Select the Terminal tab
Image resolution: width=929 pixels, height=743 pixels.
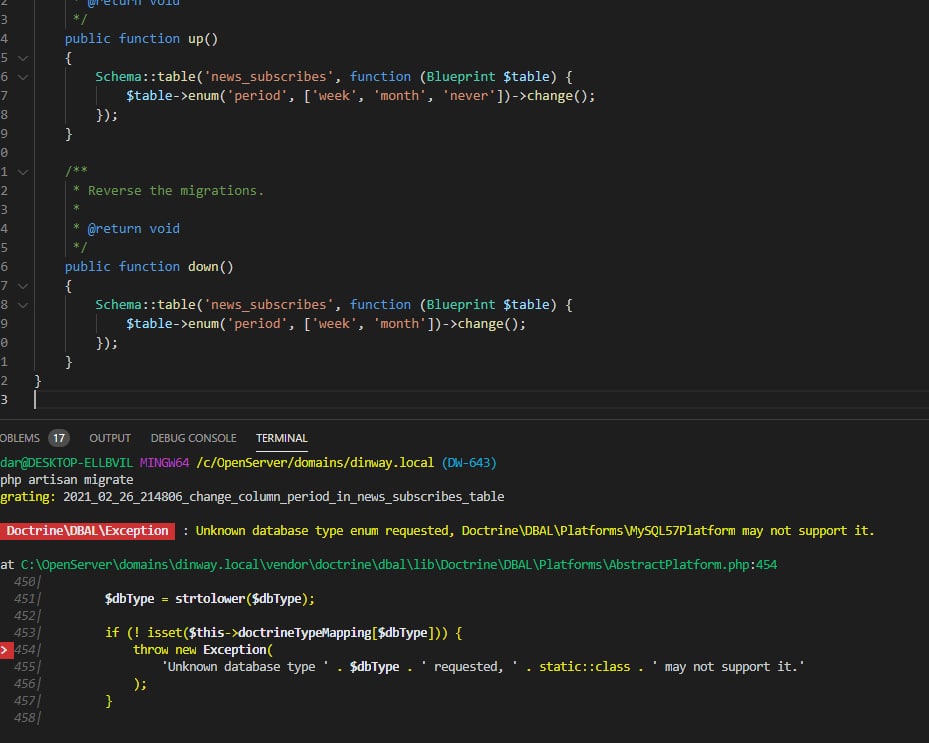click(281, 438)
